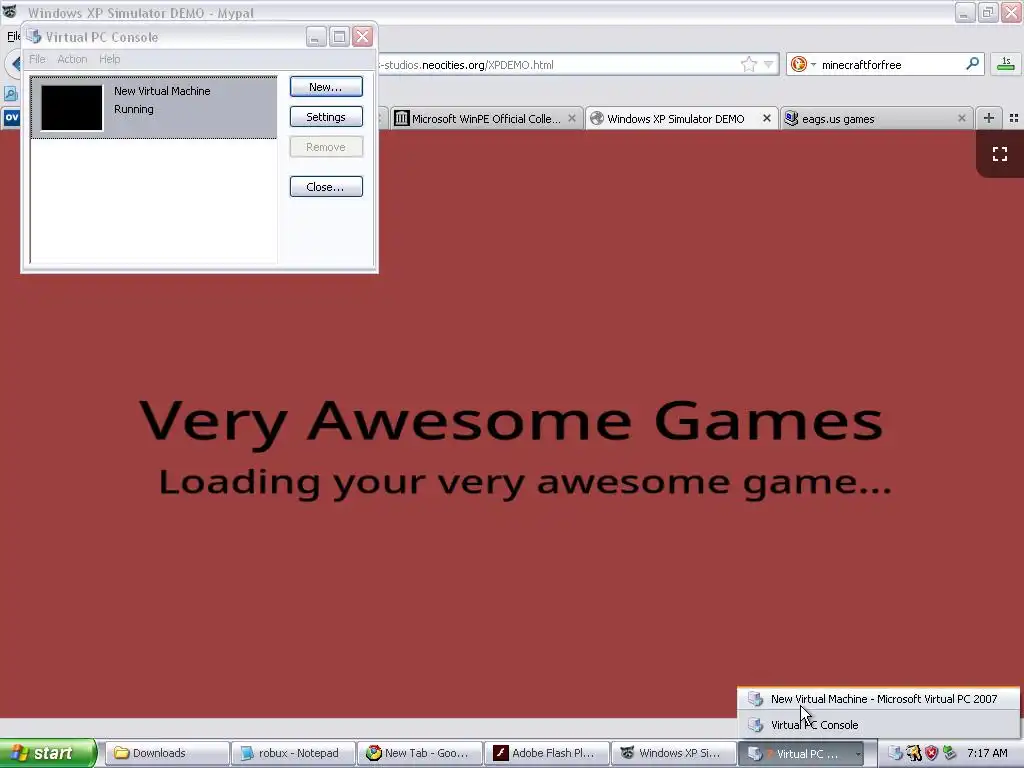Open the File menu in Virtual PC Console

coord(37,59)
